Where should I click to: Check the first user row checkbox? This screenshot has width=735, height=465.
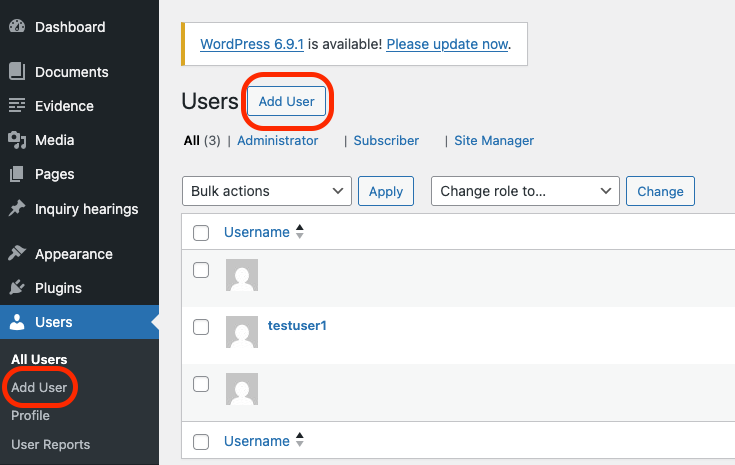point(201,270)
